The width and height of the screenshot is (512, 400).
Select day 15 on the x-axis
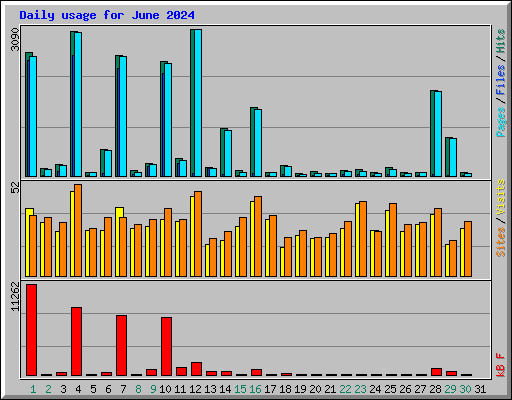click(x=240, y=389)
